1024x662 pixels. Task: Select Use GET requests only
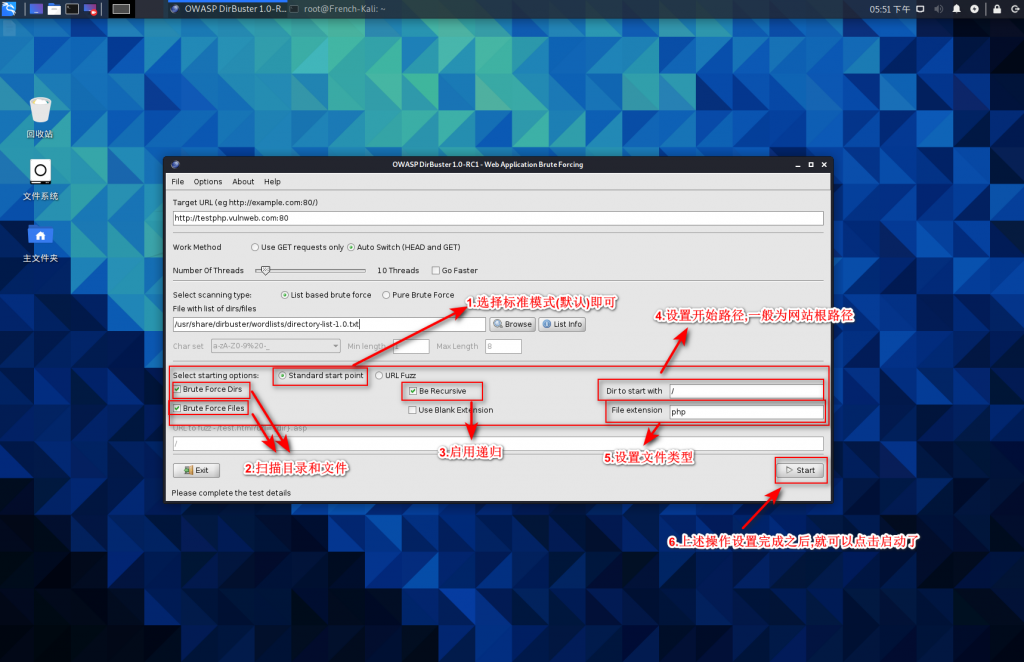coord(297,247)
